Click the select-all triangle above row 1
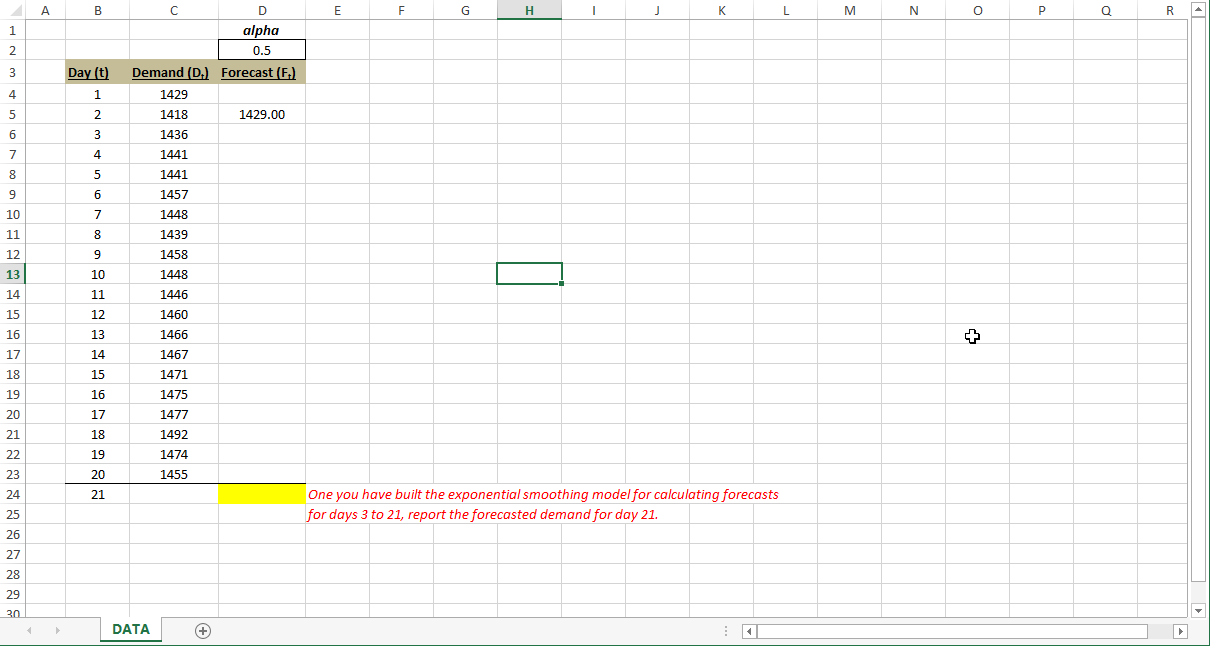Image resolution: width=1210 pixels, height=646 pixels. (x=14, y=10)
